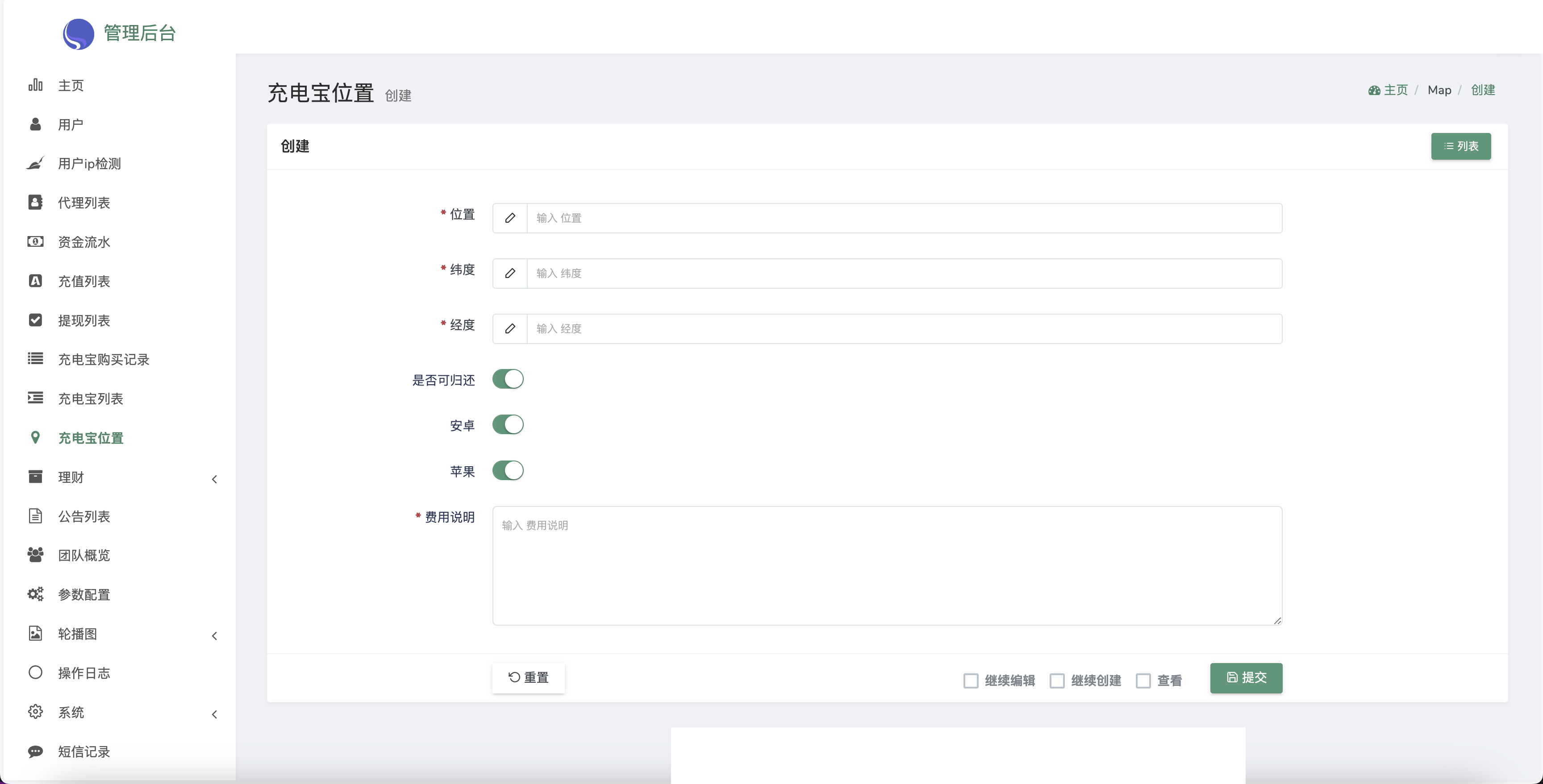Turn off the 苹果 toggle
This screenshot has height=784, width=1543.
(507, 470)
